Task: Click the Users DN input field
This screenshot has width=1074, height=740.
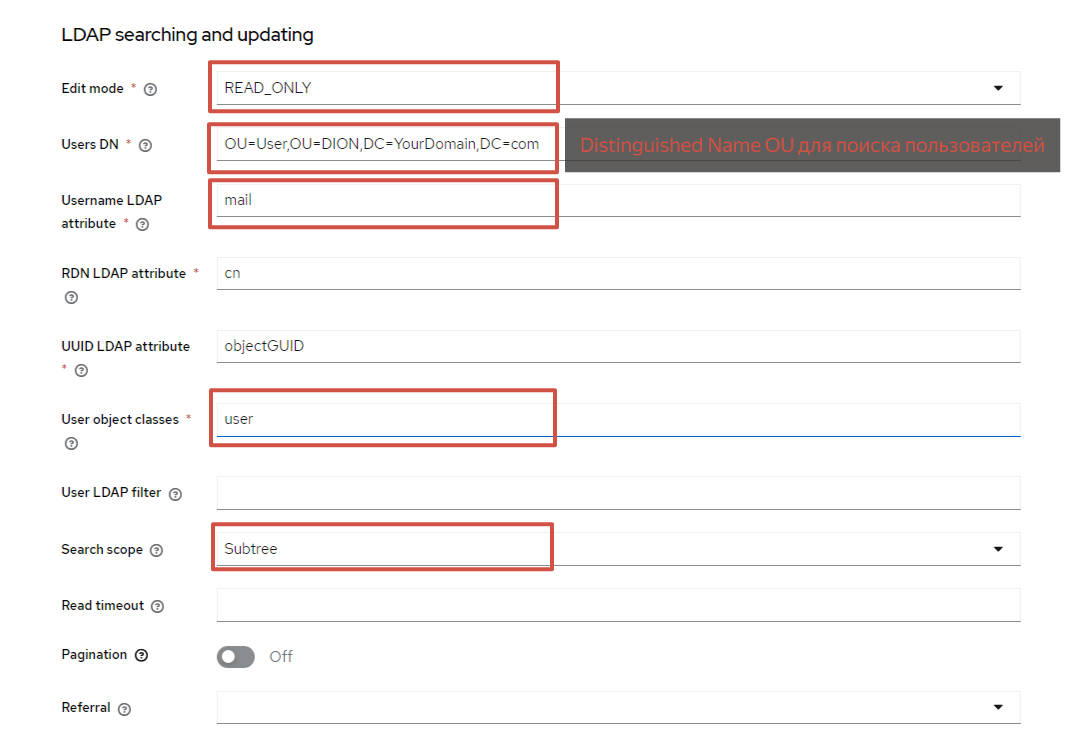Action: pyautogui.click(x=619, y=145)
